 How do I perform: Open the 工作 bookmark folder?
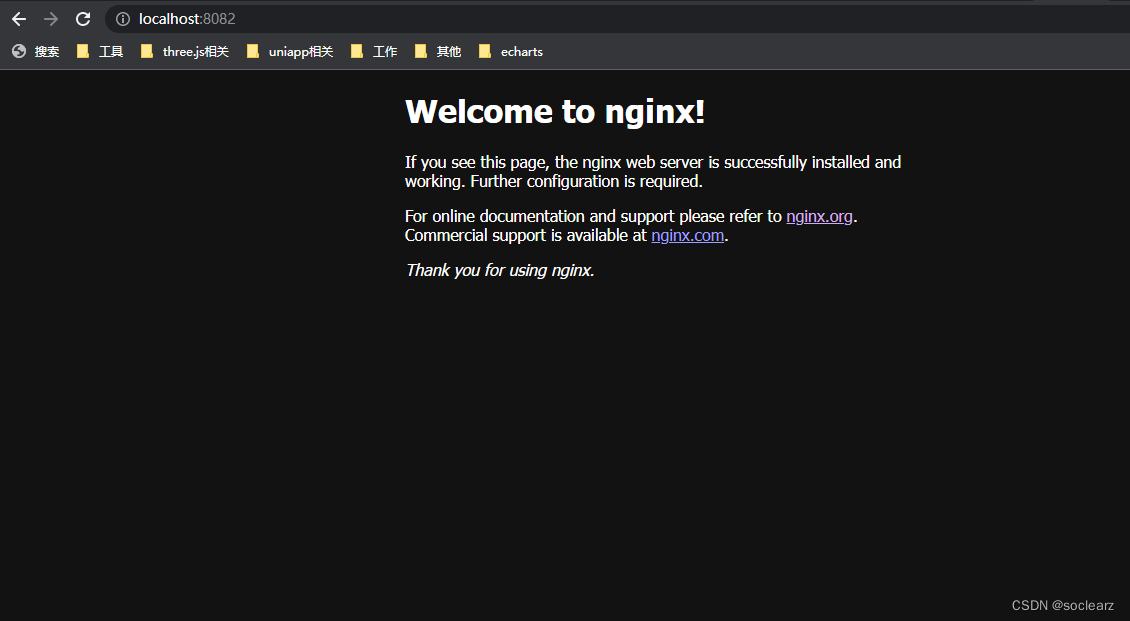click(374, 51)
